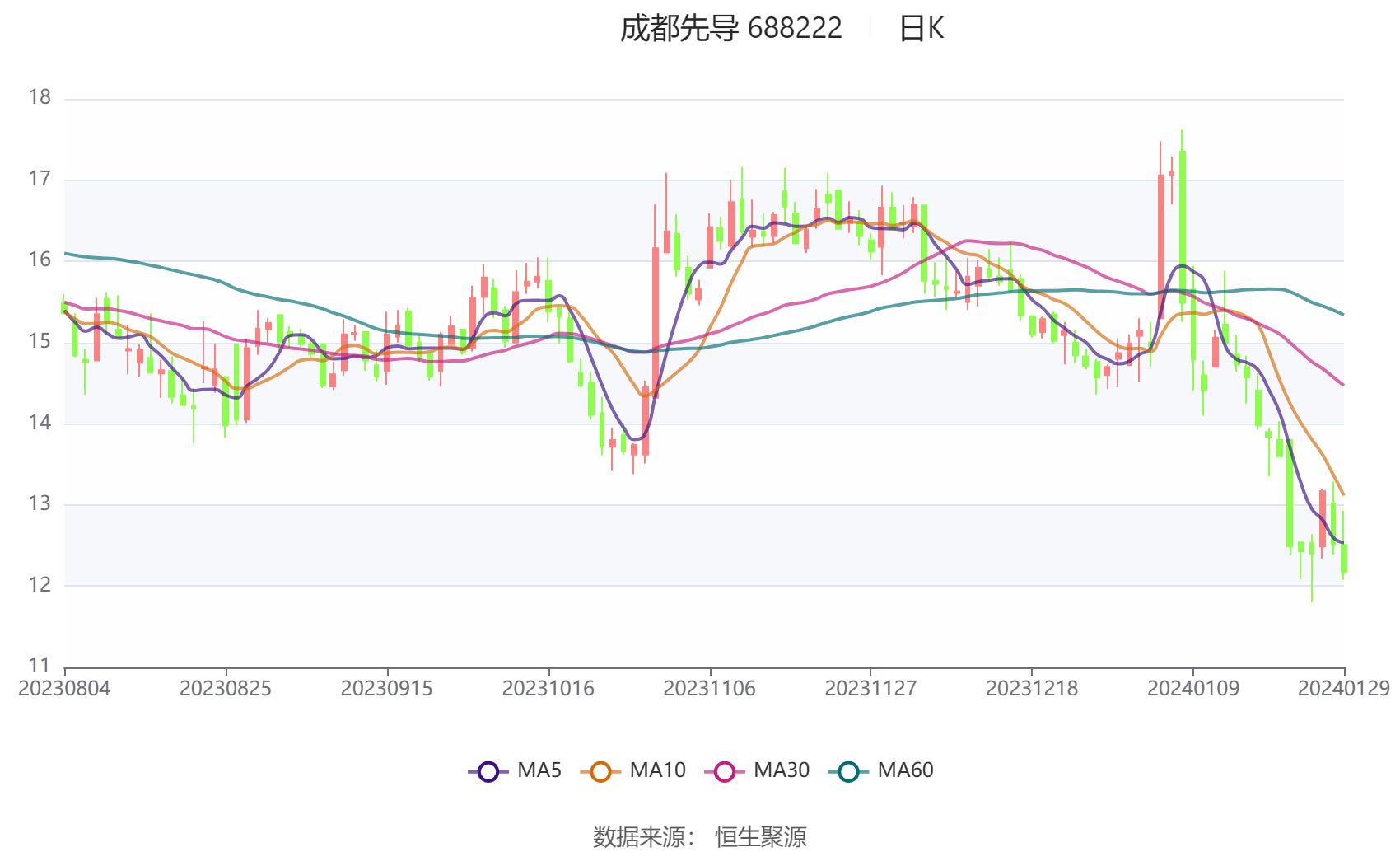Click x-axis date label 20231127
Screen dimensions: 1400x852
870,689
